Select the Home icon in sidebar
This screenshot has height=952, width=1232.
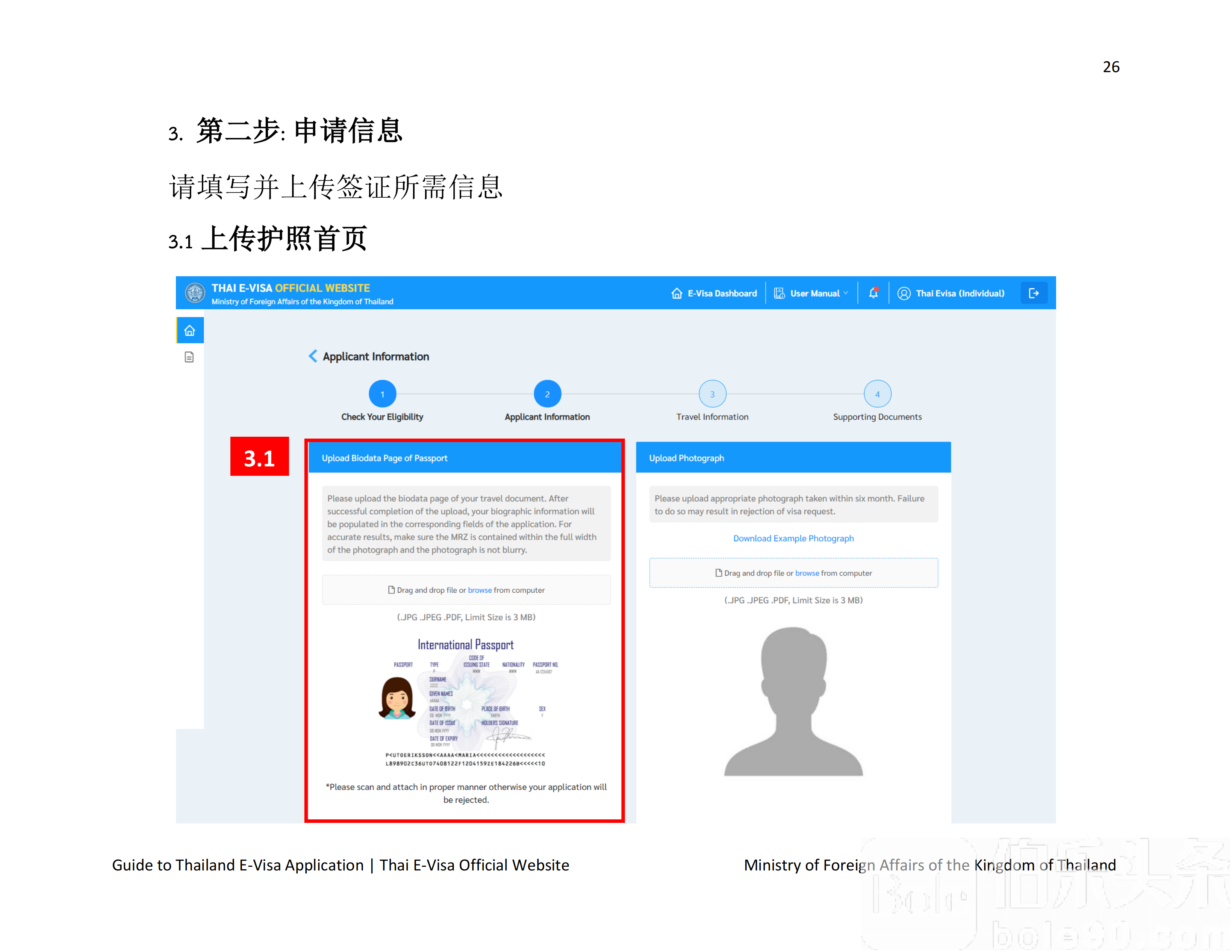[189, 330]
